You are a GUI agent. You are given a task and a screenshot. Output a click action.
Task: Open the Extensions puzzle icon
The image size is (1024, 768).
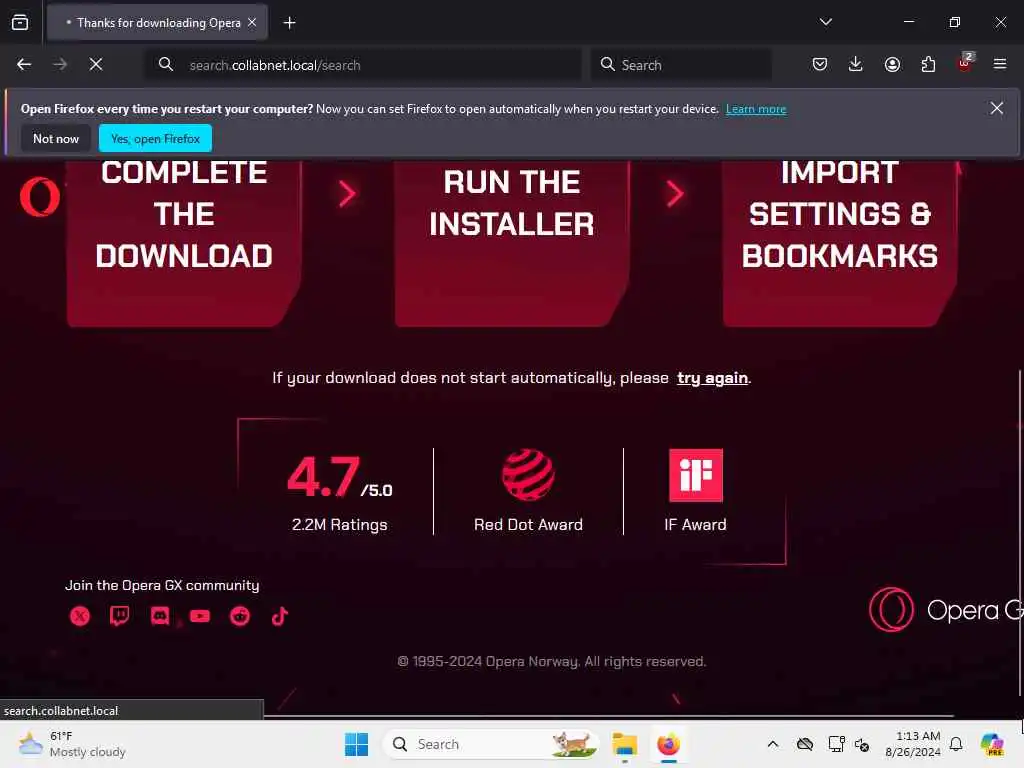tap(928, 64)
